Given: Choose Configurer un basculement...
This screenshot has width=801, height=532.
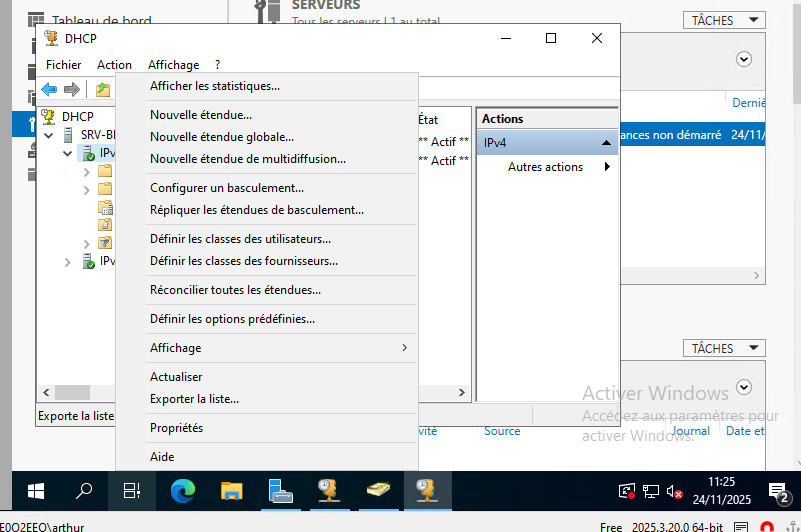Looking at the screenshot, I should pos(266,188).
